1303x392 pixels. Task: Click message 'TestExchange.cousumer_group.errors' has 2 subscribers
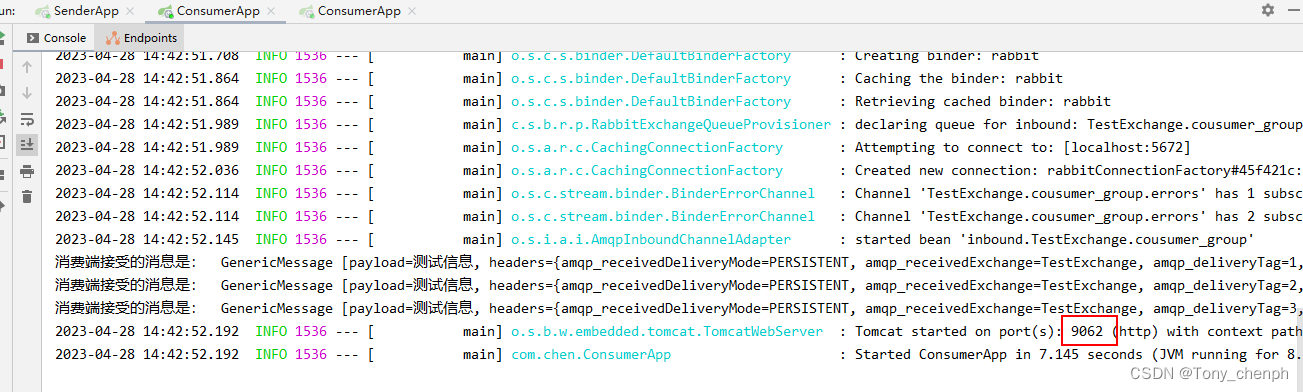coord(1078,216)
